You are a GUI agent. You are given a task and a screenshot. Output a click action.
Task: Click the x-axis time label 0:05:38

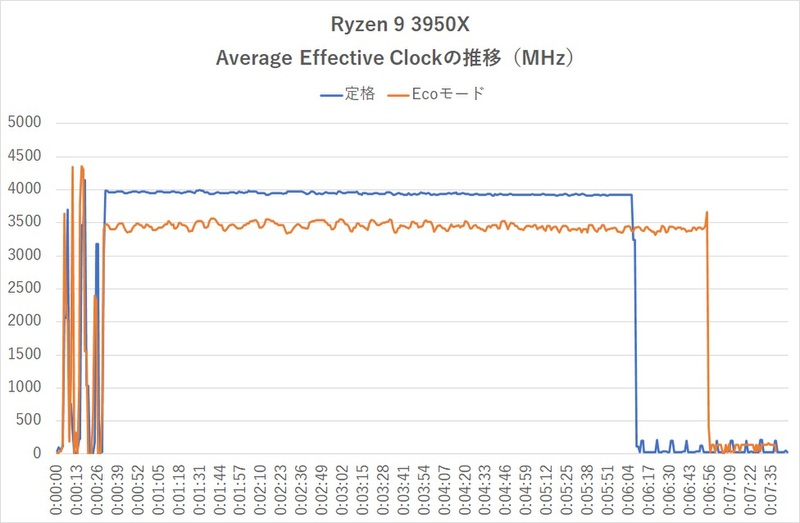pyautogui.click(x=586, y=490)
